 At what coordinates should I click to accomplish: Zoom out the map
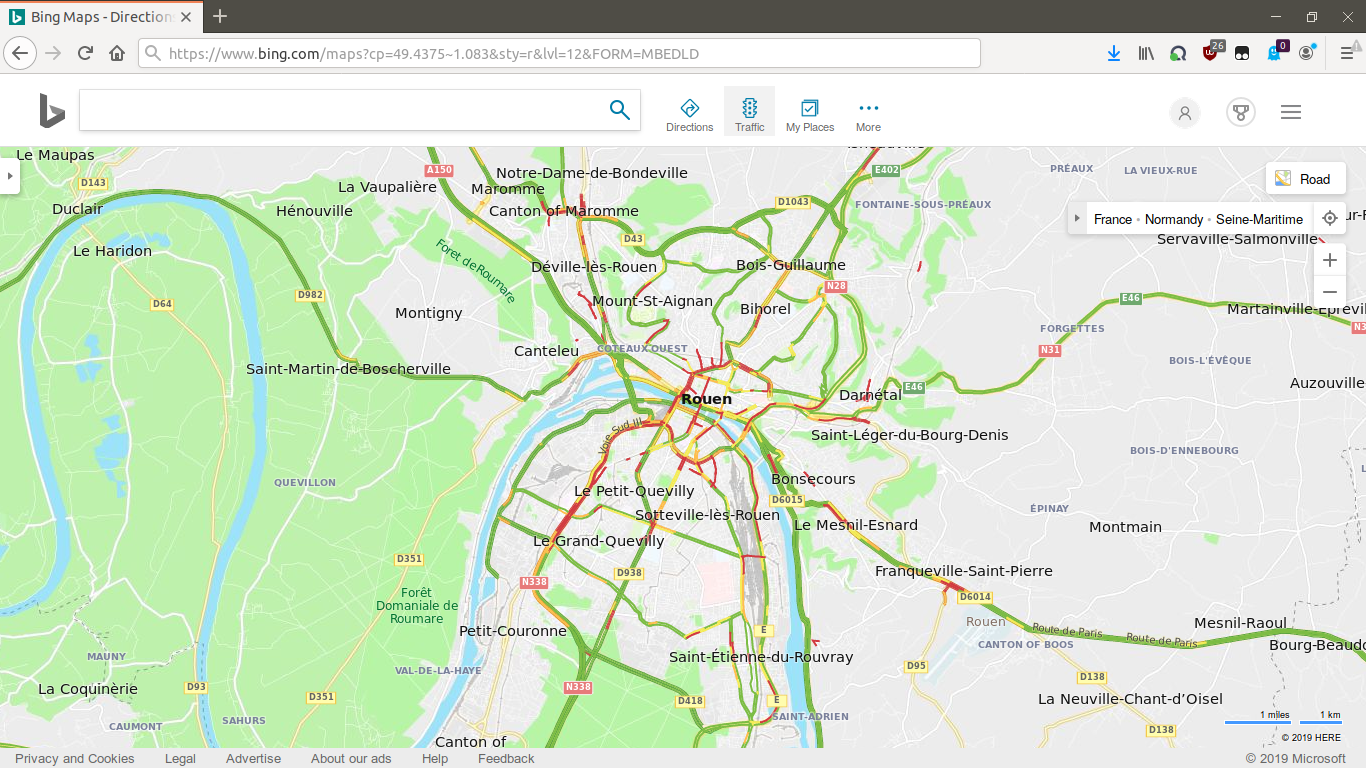(1329, 292)
